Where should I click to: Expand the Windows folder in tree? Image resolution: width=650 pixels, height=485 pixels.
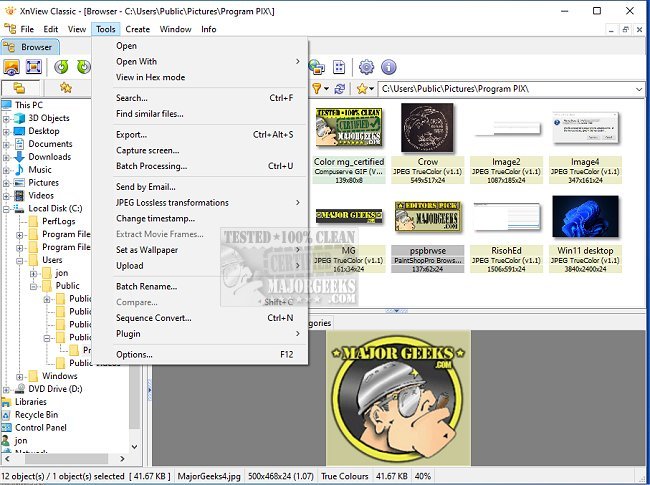pyautogui.click(x=20, y=376)
